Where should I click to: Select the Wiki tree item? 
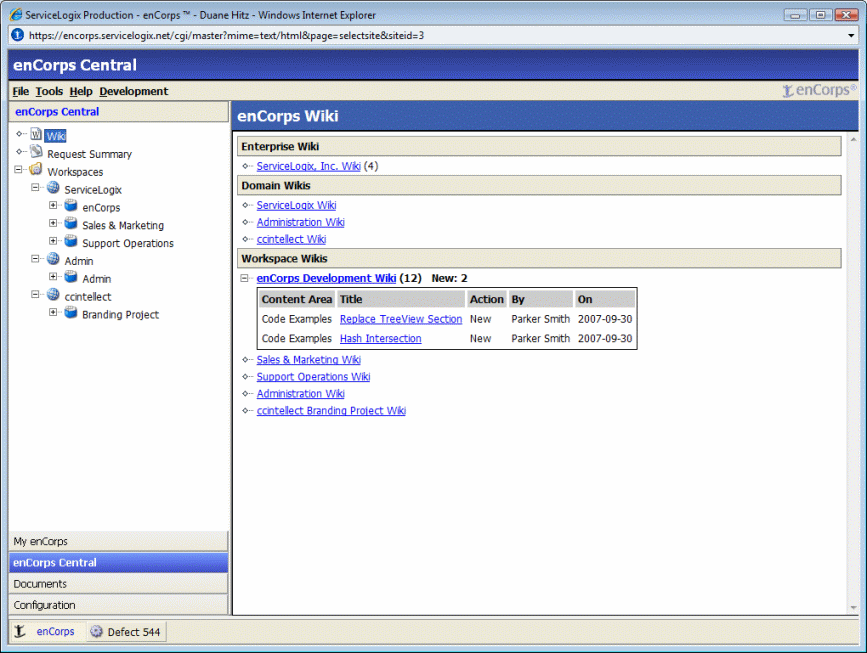click(x=55, y=136)
